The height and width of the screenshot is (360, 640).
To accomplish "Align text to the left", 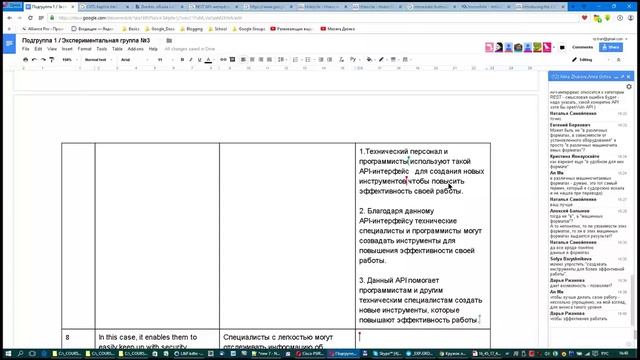I will [x=243, y=60].
